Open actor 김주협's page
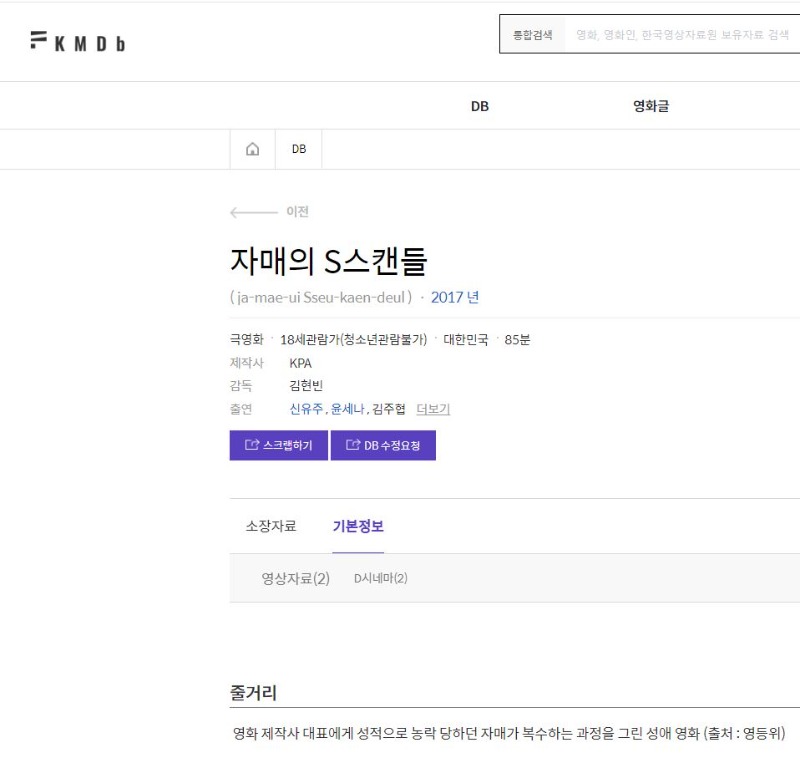Image resolution: width=800 pixels, height=758 pixels. click(x=389, y=409)
